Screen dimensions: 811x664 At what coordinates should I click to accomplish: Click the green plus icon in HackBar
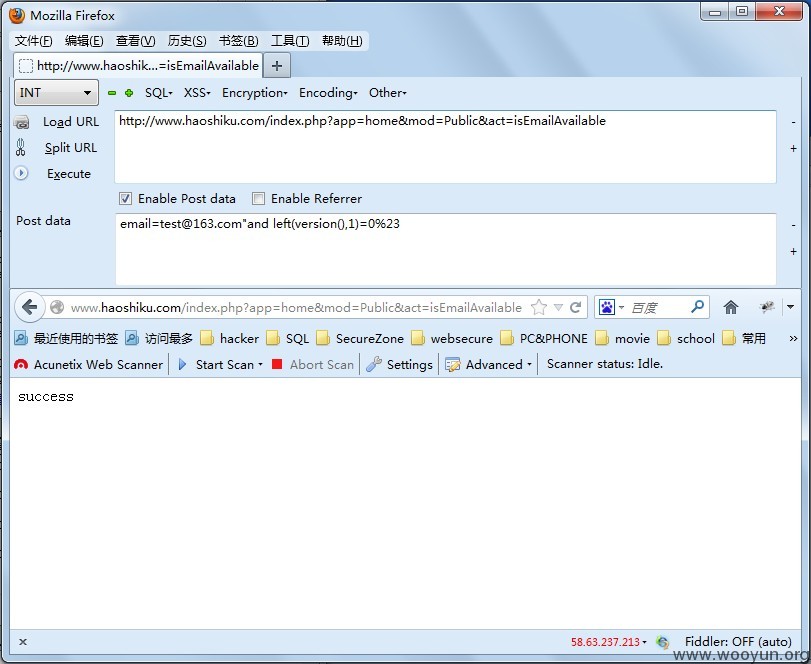coord(129,93)
